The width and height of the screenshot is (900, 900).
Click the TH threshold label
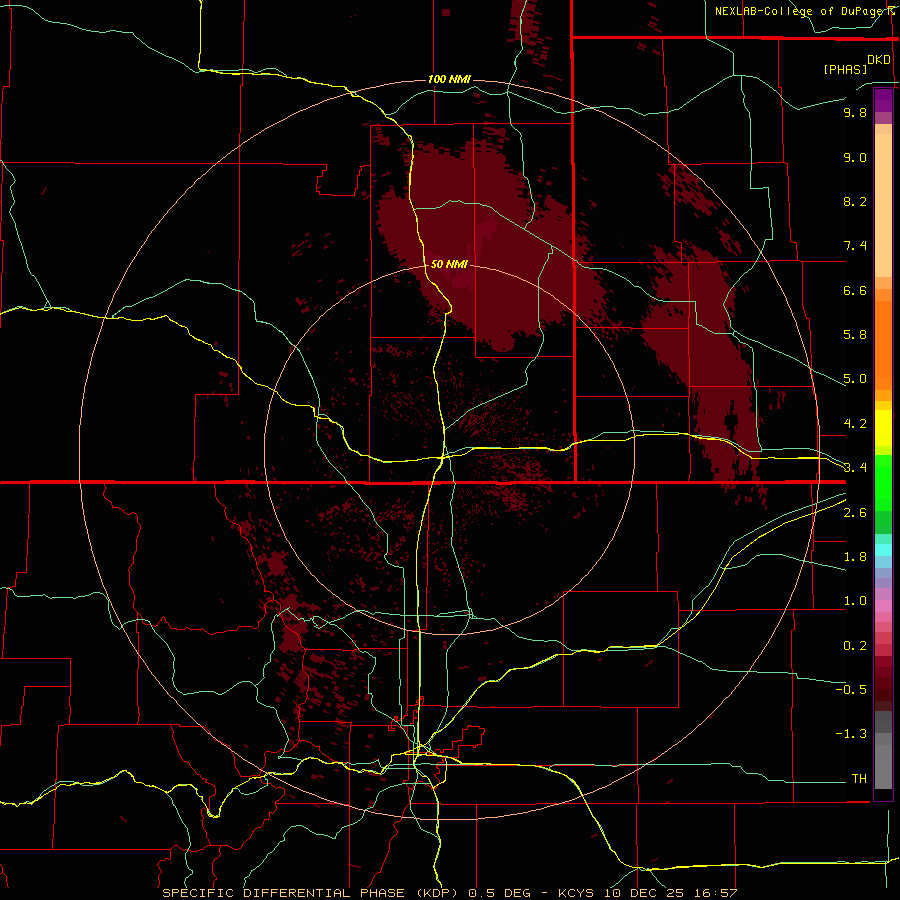859,779
